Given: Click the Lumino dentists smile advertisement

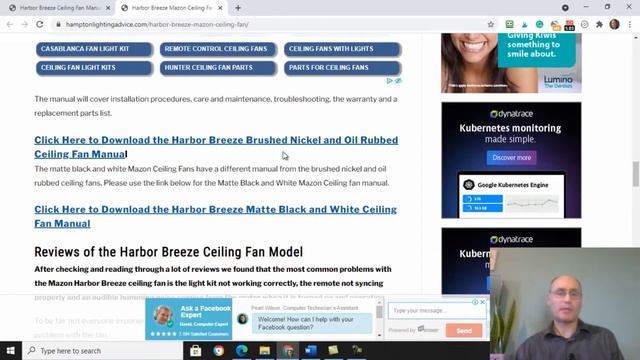Looking at the screenshot, I should tap(511, 63).
